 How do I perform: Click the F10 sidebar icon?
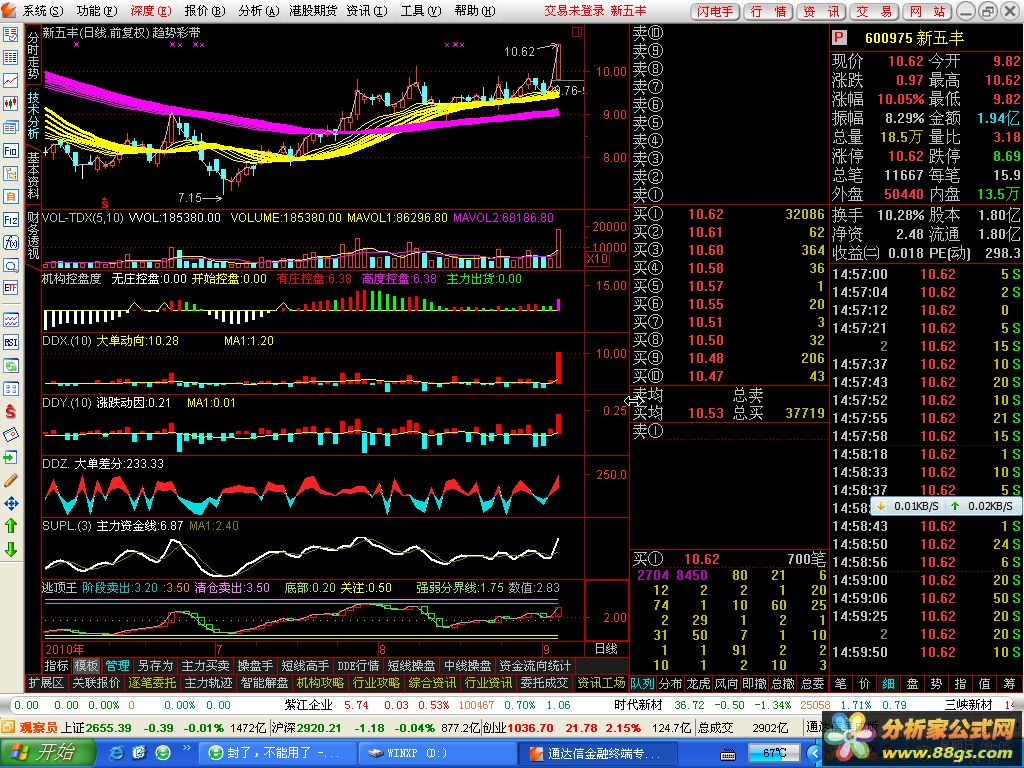click(x=10, y=151)
